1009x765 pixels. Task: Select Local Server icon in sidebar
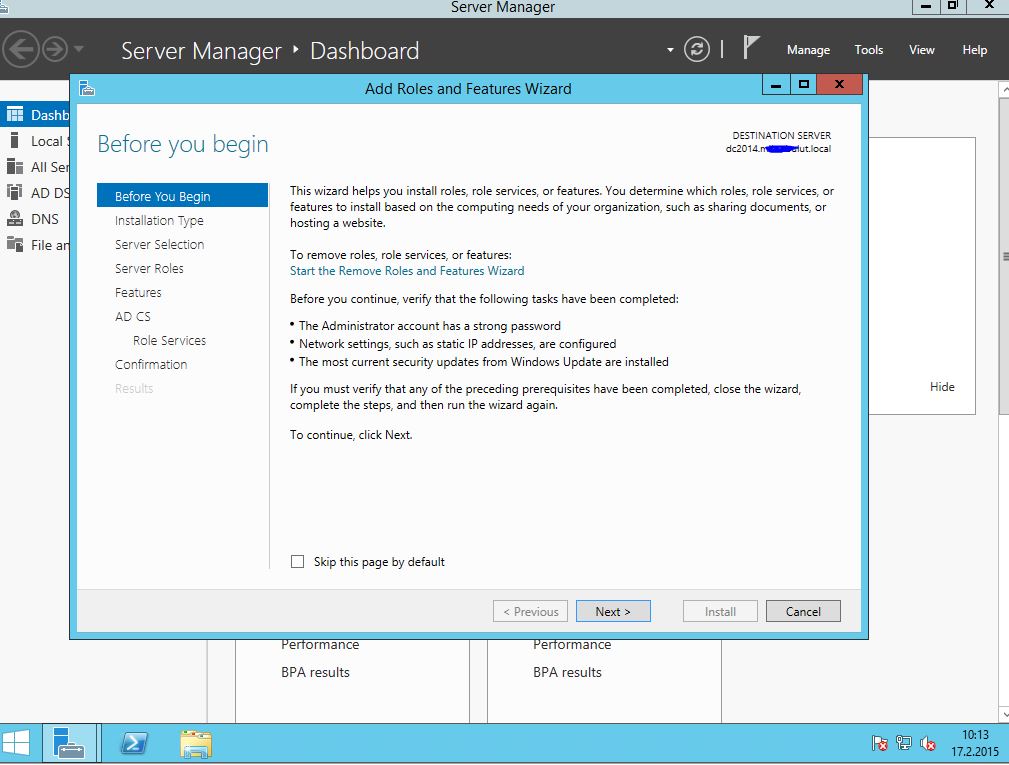tap(15, 140)
